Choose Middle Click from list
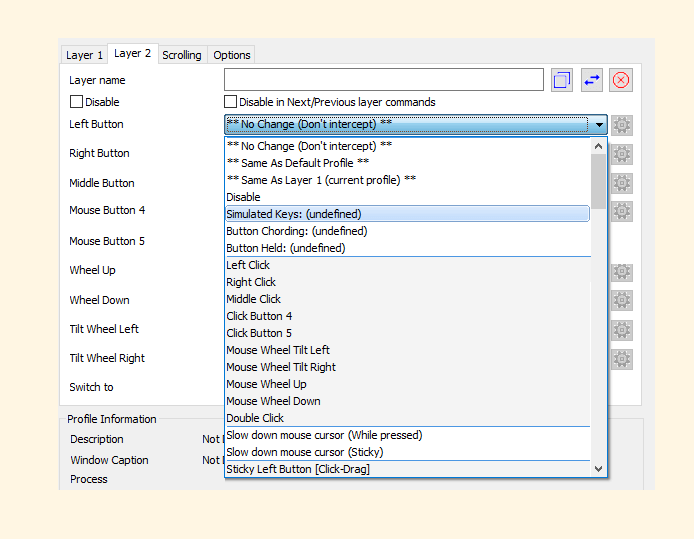Image resolution: width=694 pixels, height=539 pixels. [408, 299]
